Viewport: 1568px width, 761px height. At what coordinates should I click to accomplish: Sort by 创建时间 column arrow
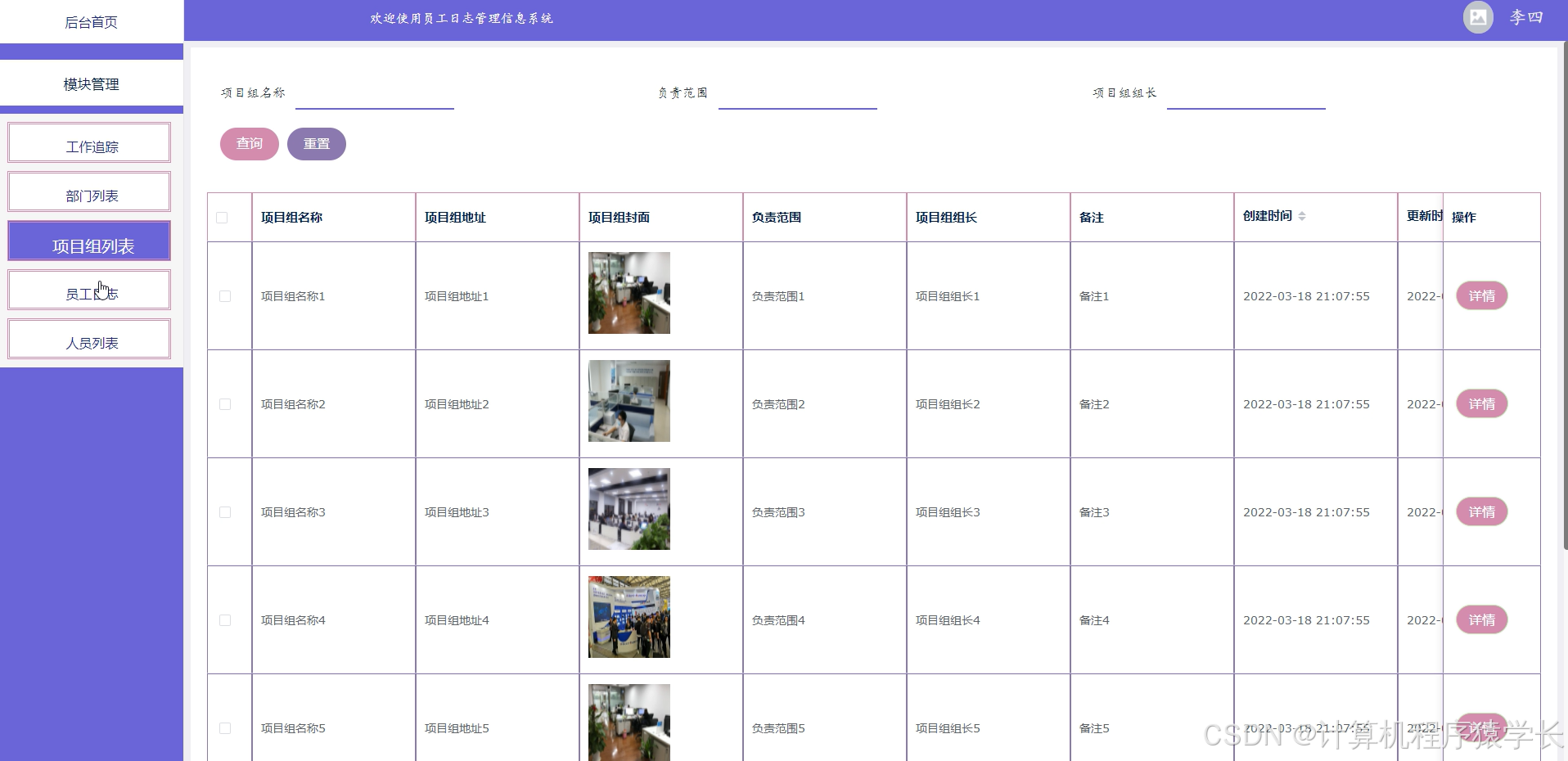pos(1302,216)
